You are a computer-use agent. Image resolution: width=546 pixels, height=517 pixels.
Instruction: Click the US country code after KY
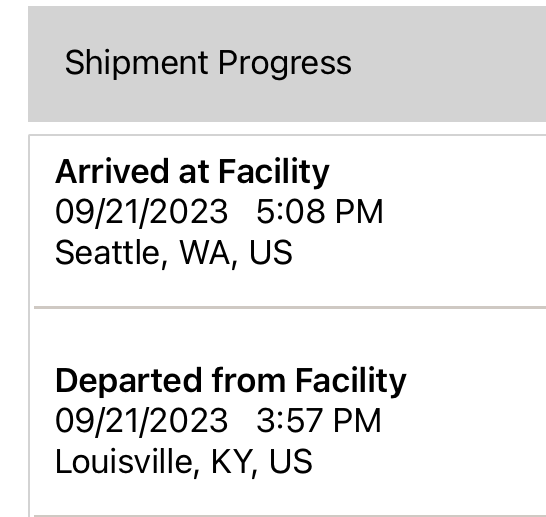point(290,462)
